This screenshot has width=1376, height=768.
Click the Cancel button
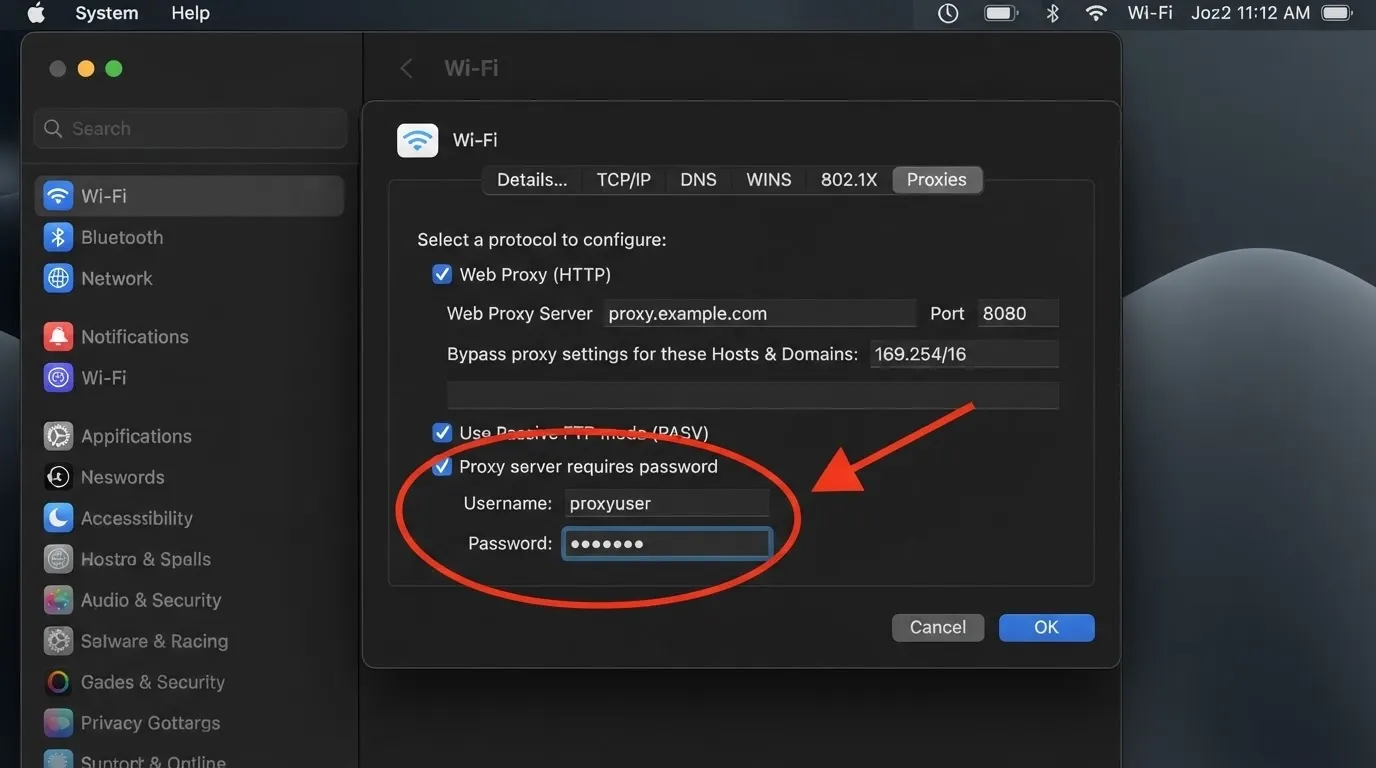coord(938,627)
